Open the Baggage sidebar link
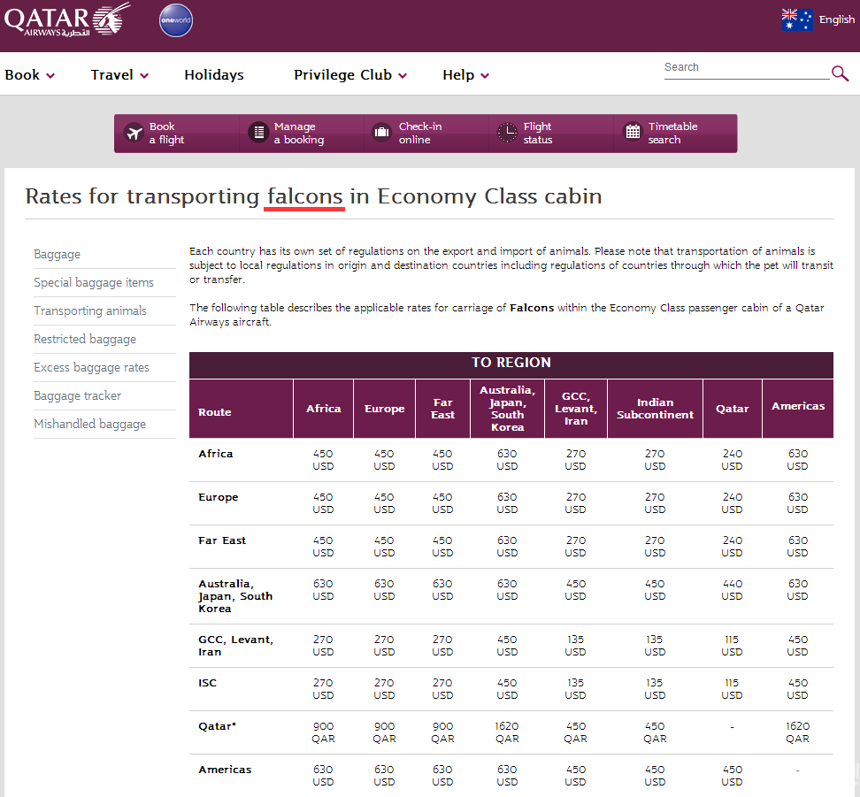Screen dimensions: 860x797 pos(57,255)
